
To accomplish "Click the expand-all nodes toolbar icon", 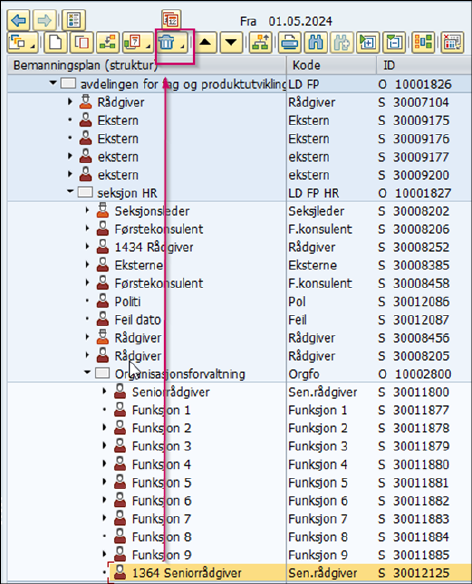I will [367, 42].
